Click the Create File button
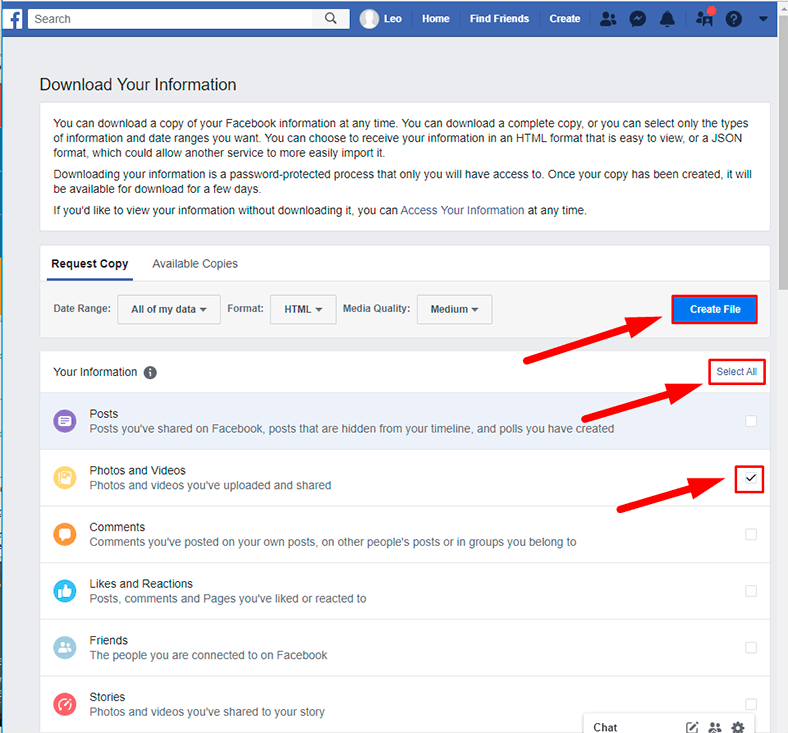 (715, 309)
